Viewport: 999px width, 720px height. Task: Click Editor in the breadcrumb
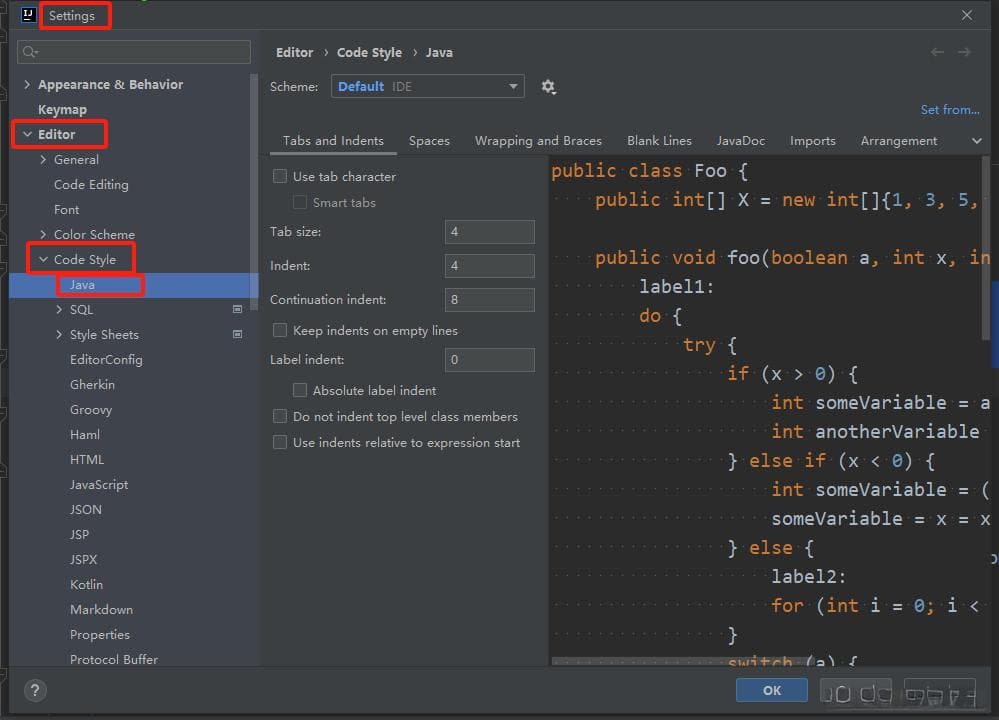294,52
